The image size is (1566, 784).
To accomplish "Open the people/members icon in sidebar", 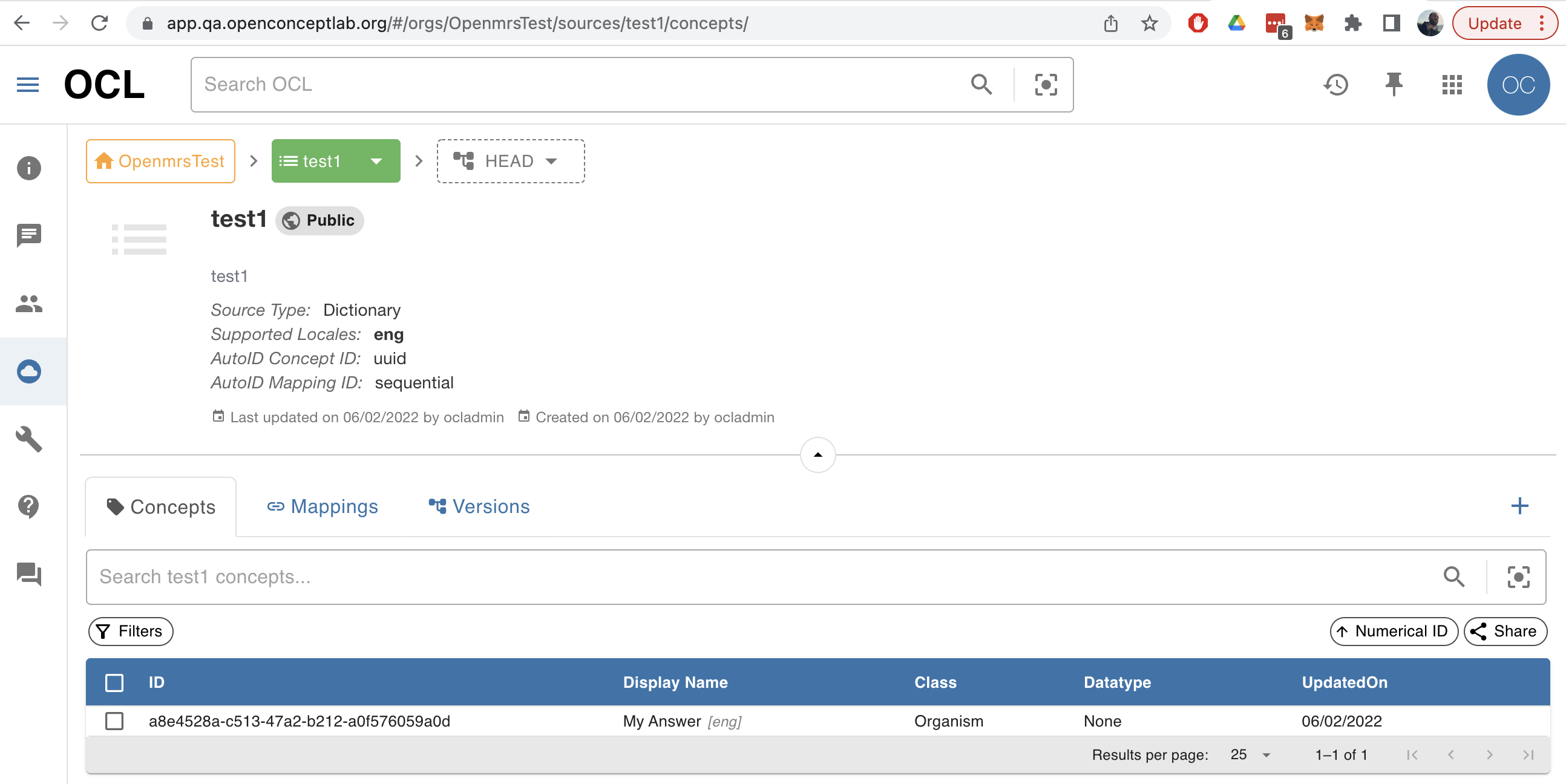I will (28, 304).
